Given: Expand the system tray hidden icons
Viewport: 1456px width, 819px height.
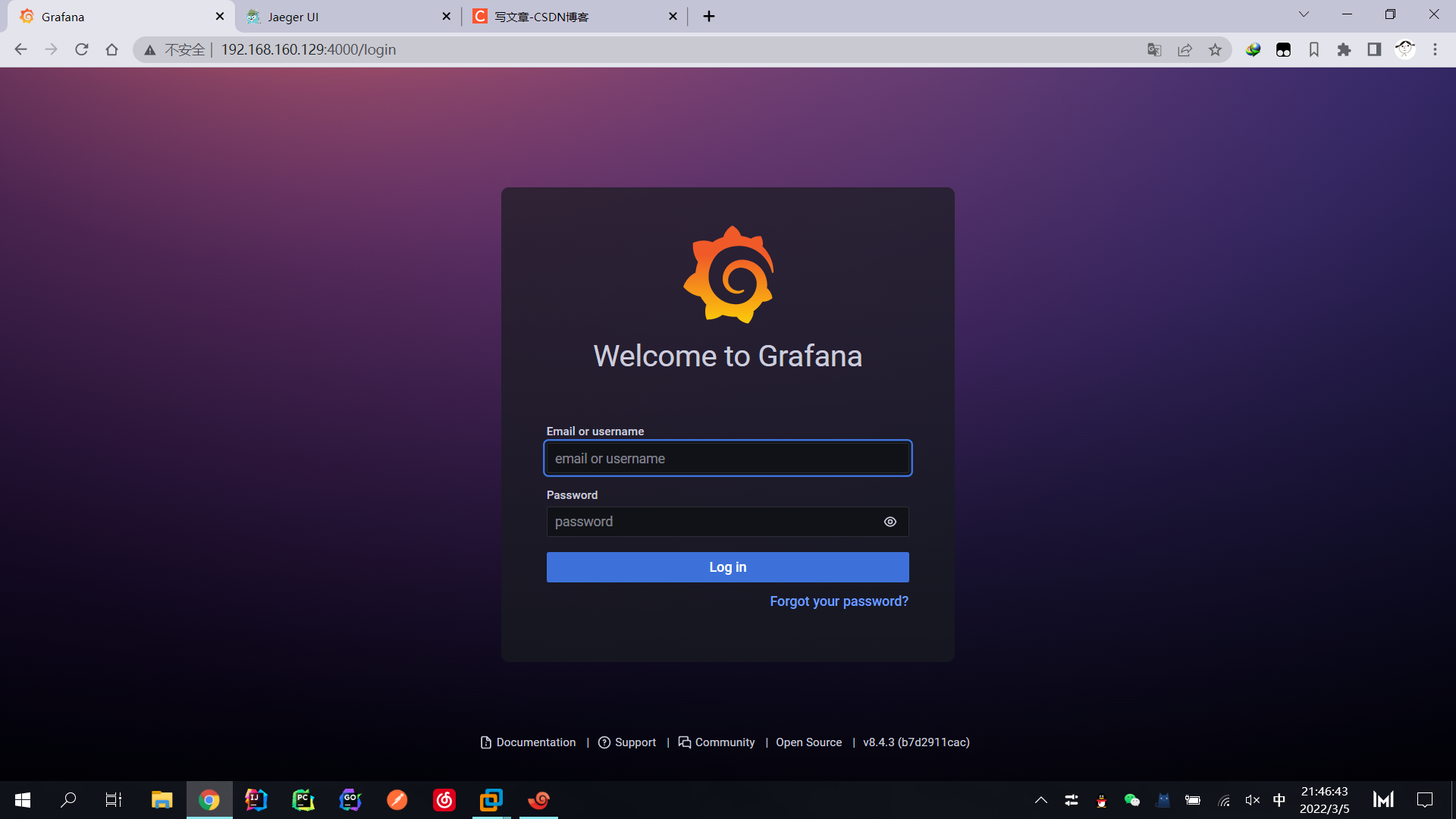Looking at the screenshot, I should (x=1041, y=800).
